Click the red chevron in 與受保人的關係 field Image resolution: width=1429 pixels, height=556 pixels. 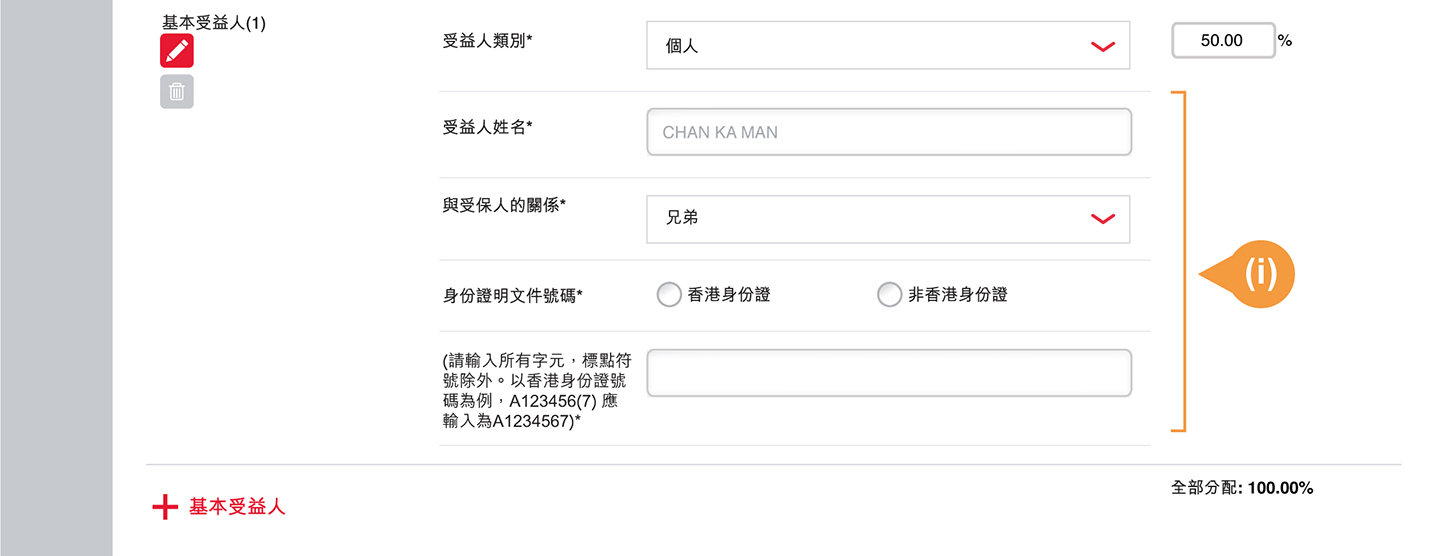(x=1102, y=219)
